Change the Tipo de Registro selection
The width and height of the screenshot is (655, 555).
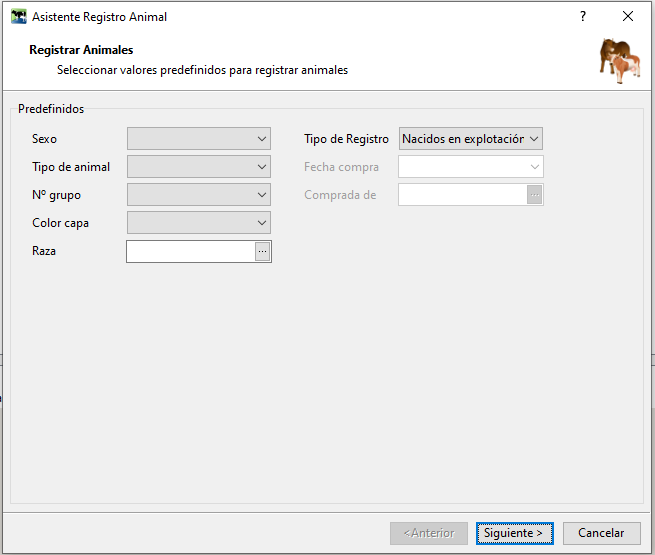coord(470,139)
